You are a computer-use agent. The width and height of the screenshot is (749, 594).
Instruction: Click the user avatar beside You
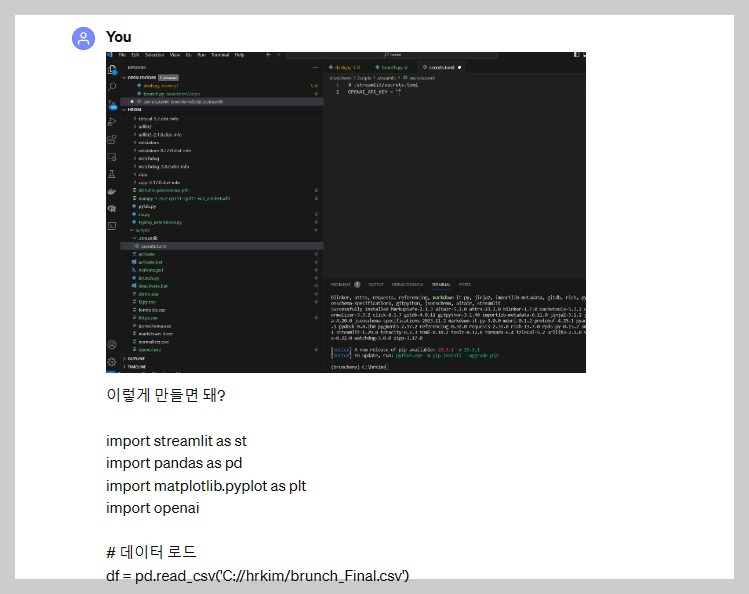[84, 38]
